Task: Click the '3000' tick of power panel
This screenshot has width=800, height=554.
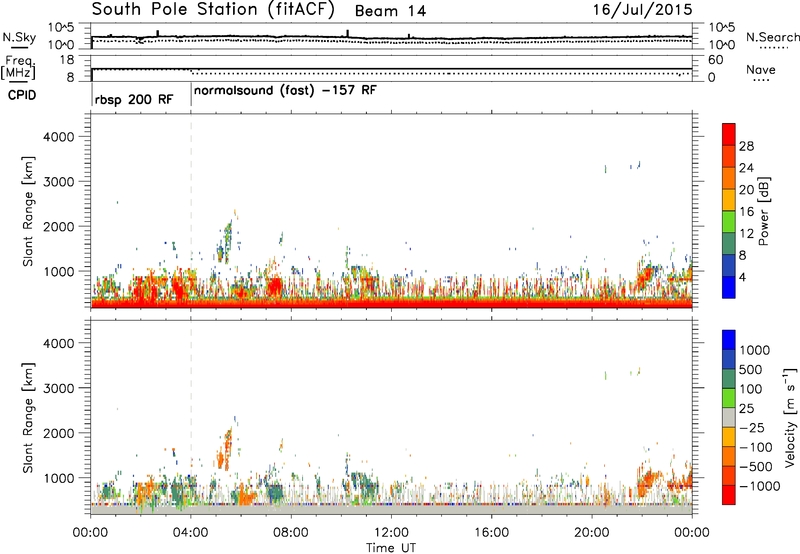Action: (x=58, y=182)
